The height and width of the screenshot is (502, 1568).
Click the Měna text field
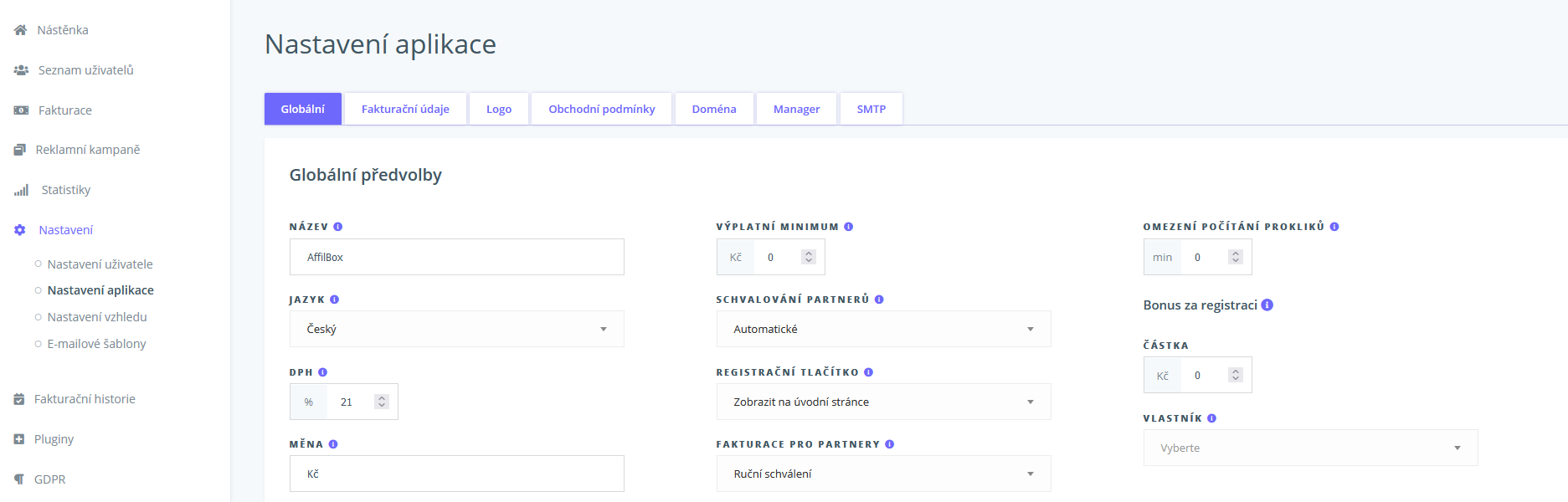(x=456, y=474)
